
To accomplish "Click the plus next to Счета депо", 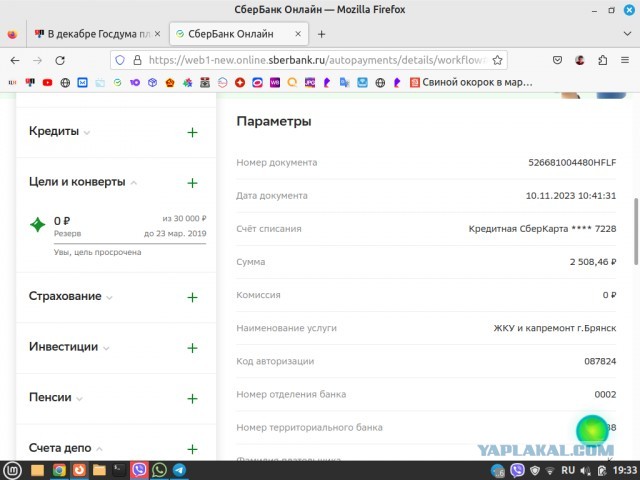I will (x=192, y=449).
